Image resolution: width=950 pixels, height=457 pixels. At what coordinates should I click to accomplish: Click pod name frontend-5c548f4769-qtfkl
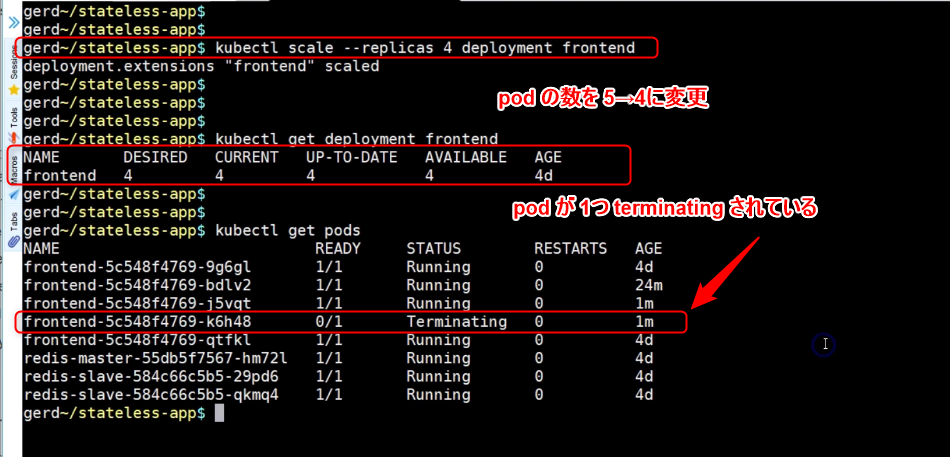coord(137,340)
